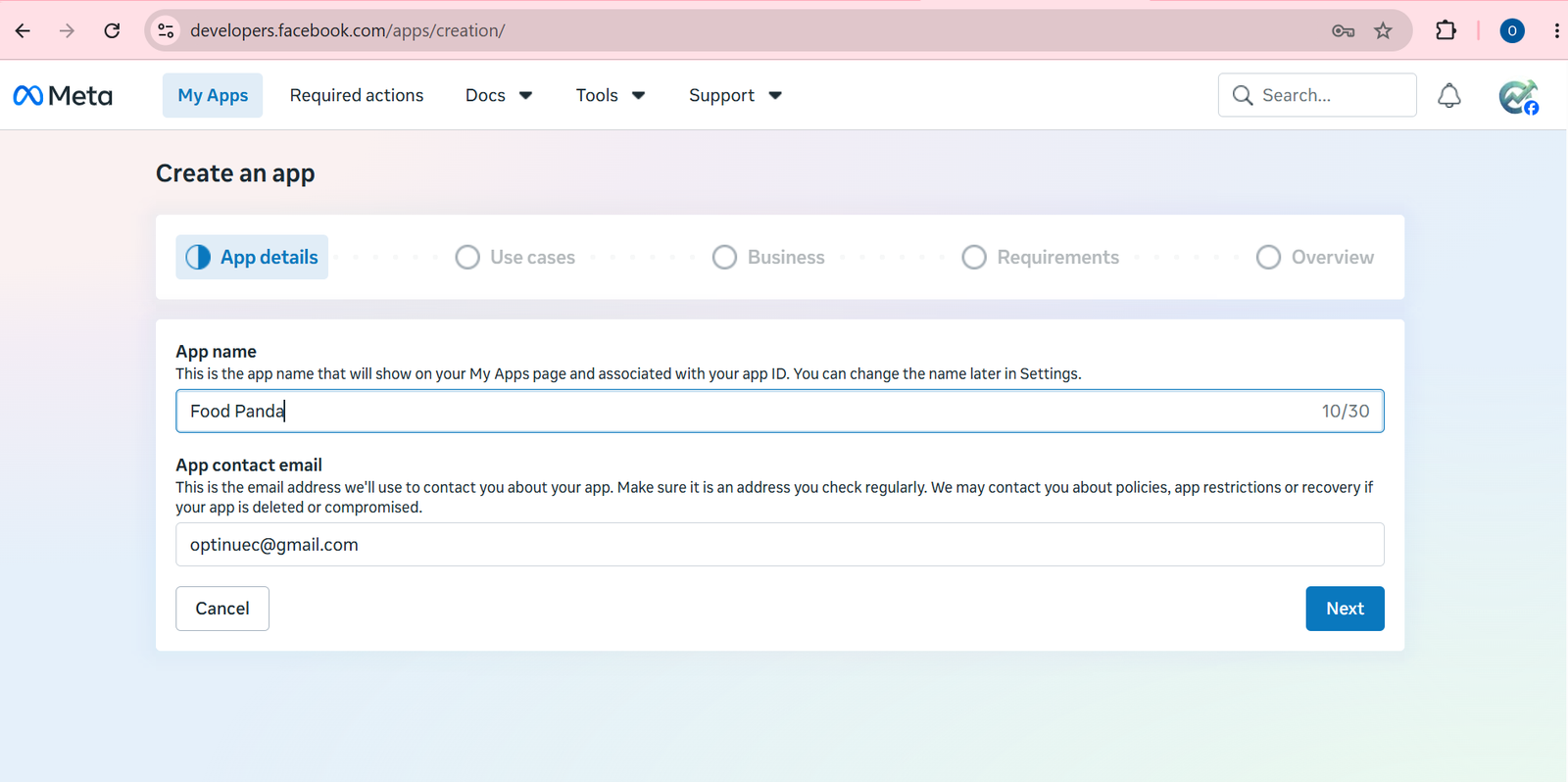The width and height of the screenshot is (1568, 782).
Task: Select the App details step label
Action: [x=269, y=257]
